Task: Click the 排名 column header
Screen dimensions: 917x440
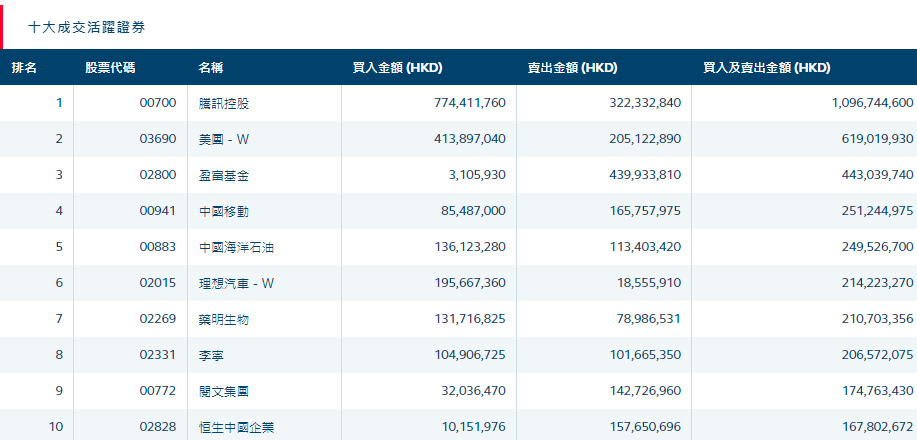Action: [x=24, y=68]
